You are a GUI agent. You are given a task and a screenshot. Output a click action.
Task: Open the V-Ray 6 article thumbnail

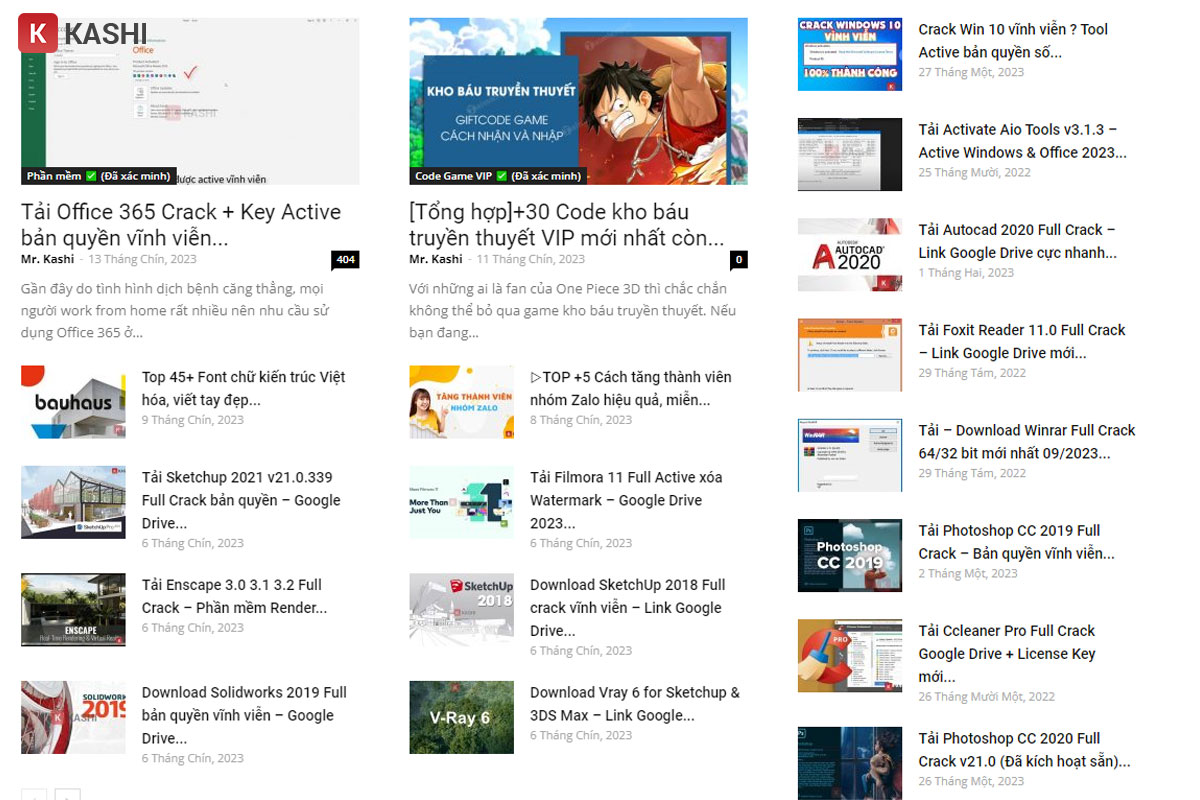point(461,717)
